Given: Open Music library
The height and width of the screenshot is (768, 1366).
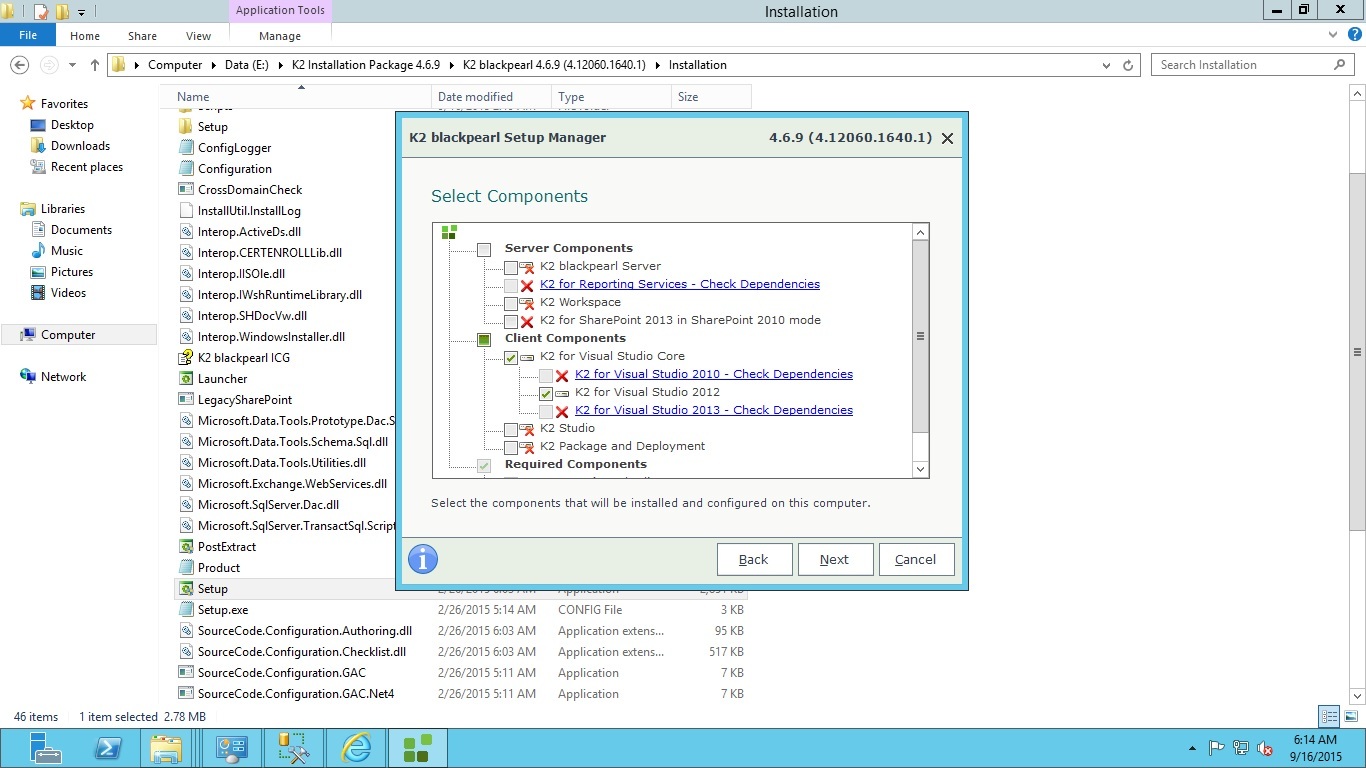Looking at the screenshot, I should pos(67,251).
